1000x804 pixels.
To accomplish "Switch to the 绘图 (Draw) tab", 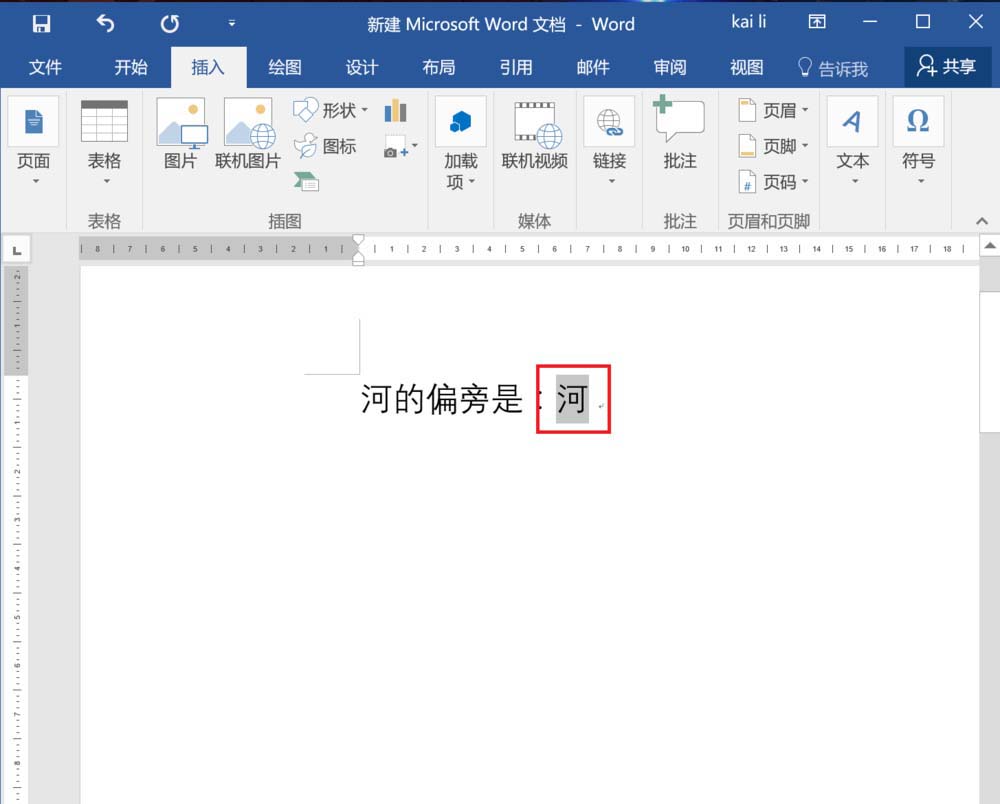I will [285, 67].
